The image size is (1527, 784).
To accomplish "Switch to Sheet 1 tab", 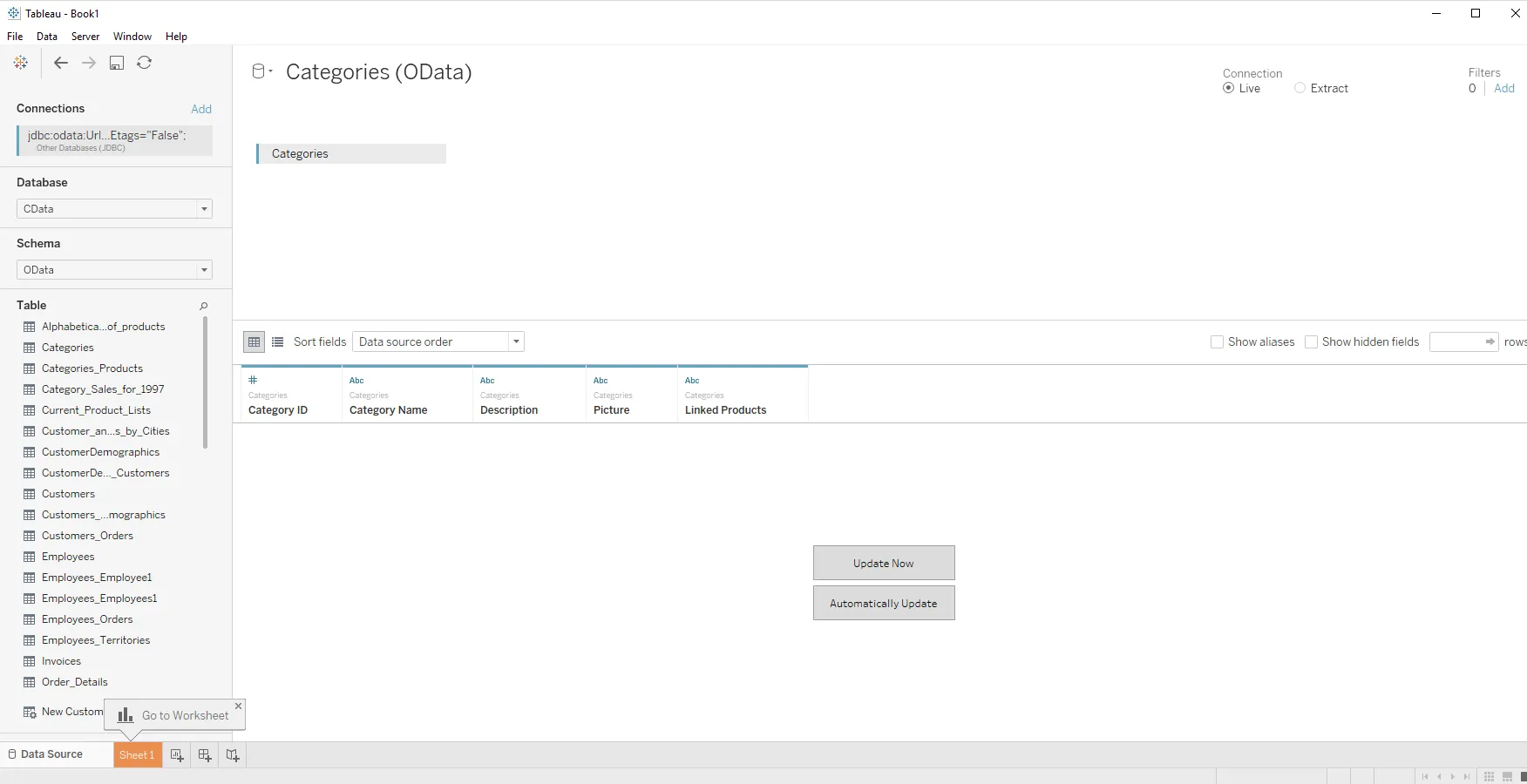I will [x=137, y=754].
